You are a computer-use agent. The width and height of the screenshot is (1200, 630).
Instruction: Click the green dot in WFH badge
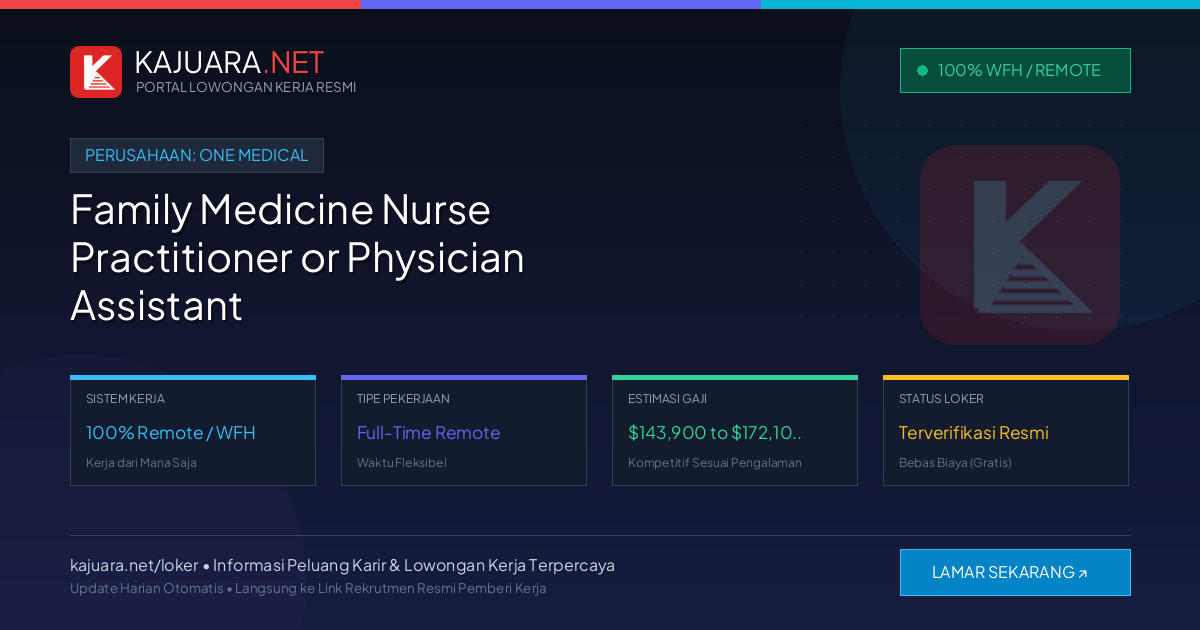pos(922,70)
